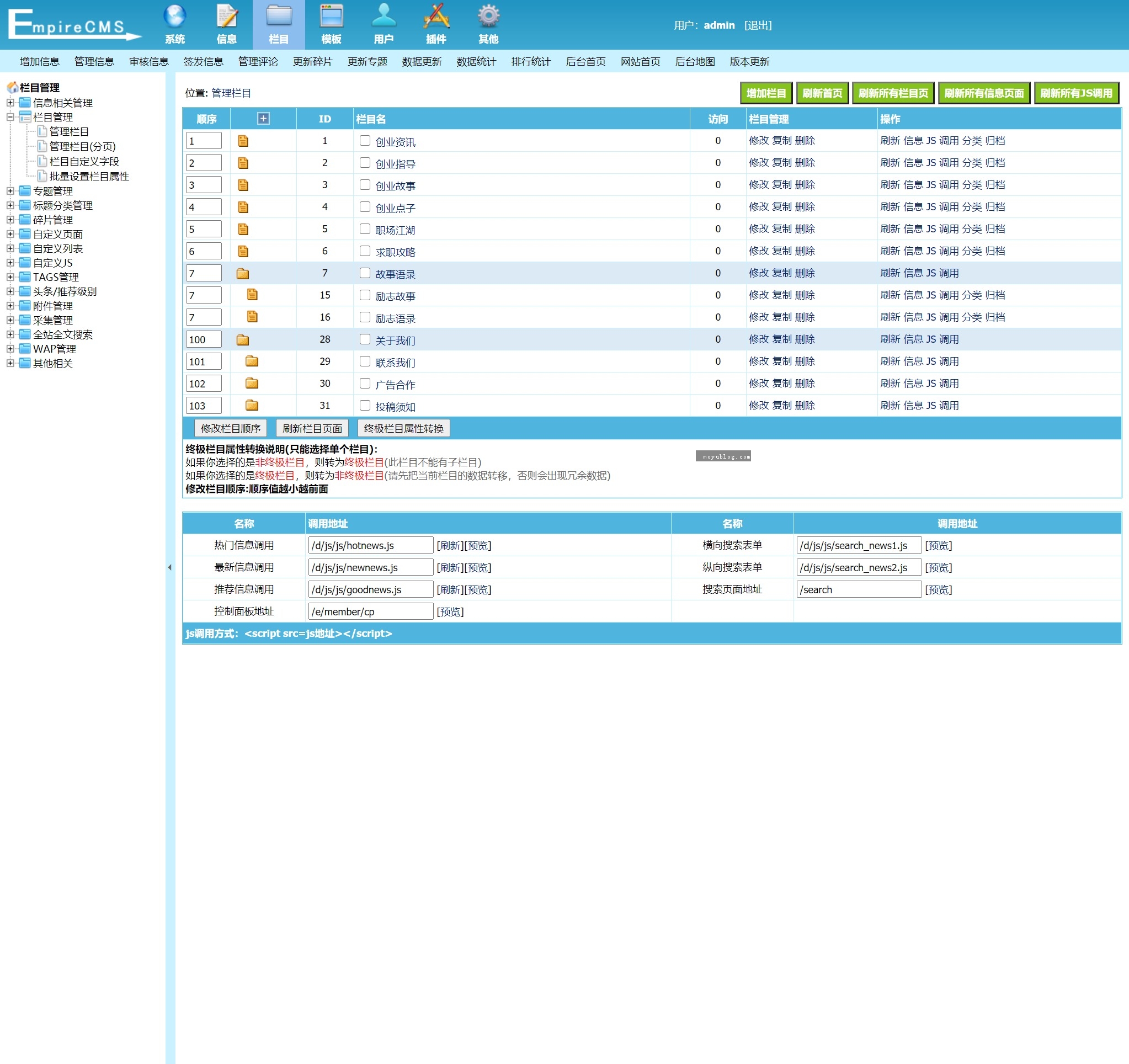Open the 后台地图 menu item
Viewport: 1129px width, 1064px height.
point(695,61)
